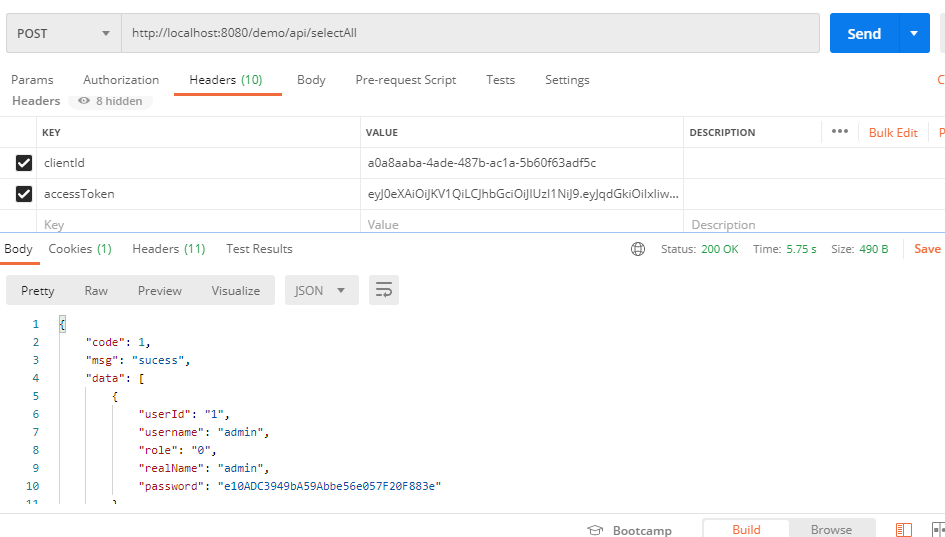This screenshot has height=537, width=945.
Task: Select the Raw view mode
Action: (x=96, y=290)
